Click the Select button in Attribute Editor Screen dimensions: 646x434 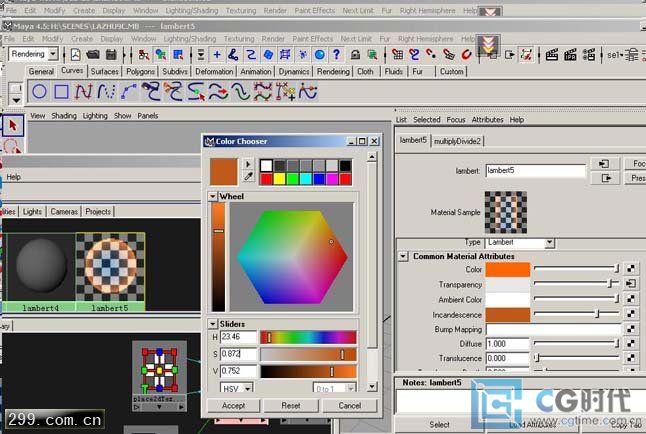439,425
